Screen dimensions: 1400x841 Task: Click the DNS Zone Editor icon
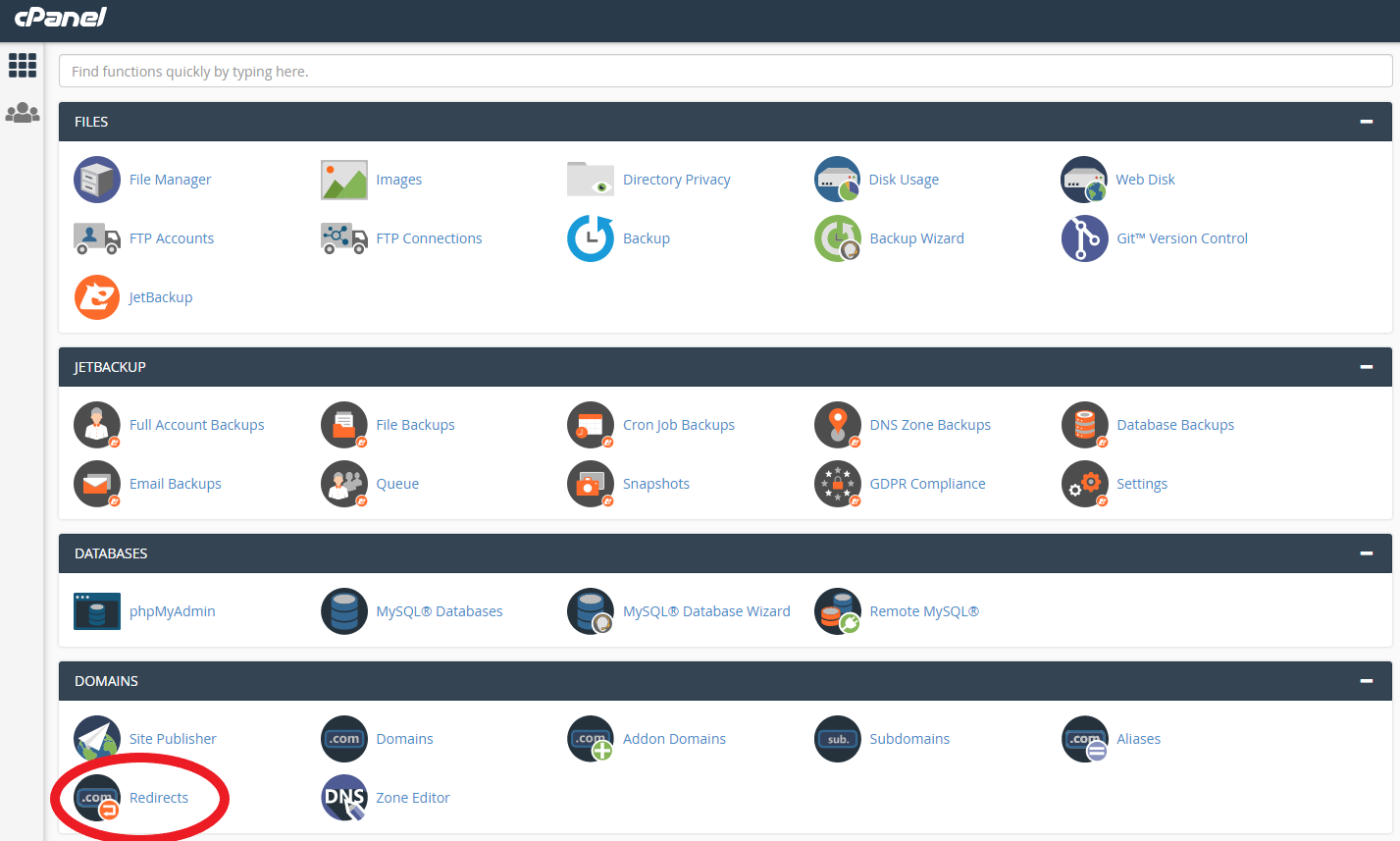pos(343,797)
